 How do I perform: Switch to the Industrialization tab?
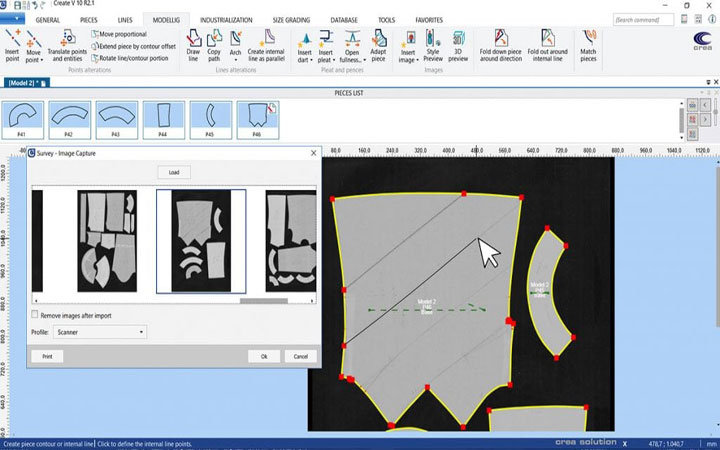pyautogui.click(x=226, y=19)
